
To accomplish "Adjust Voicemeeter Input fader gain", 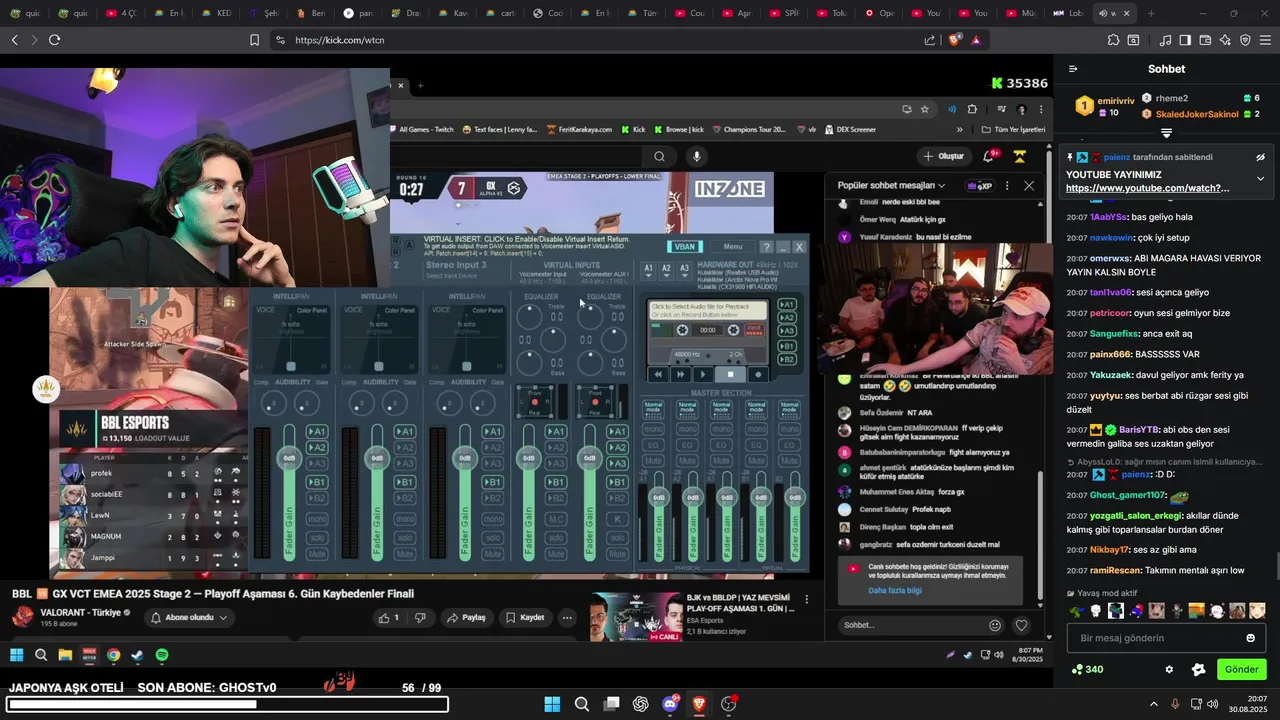I will (x=528, y=458).
